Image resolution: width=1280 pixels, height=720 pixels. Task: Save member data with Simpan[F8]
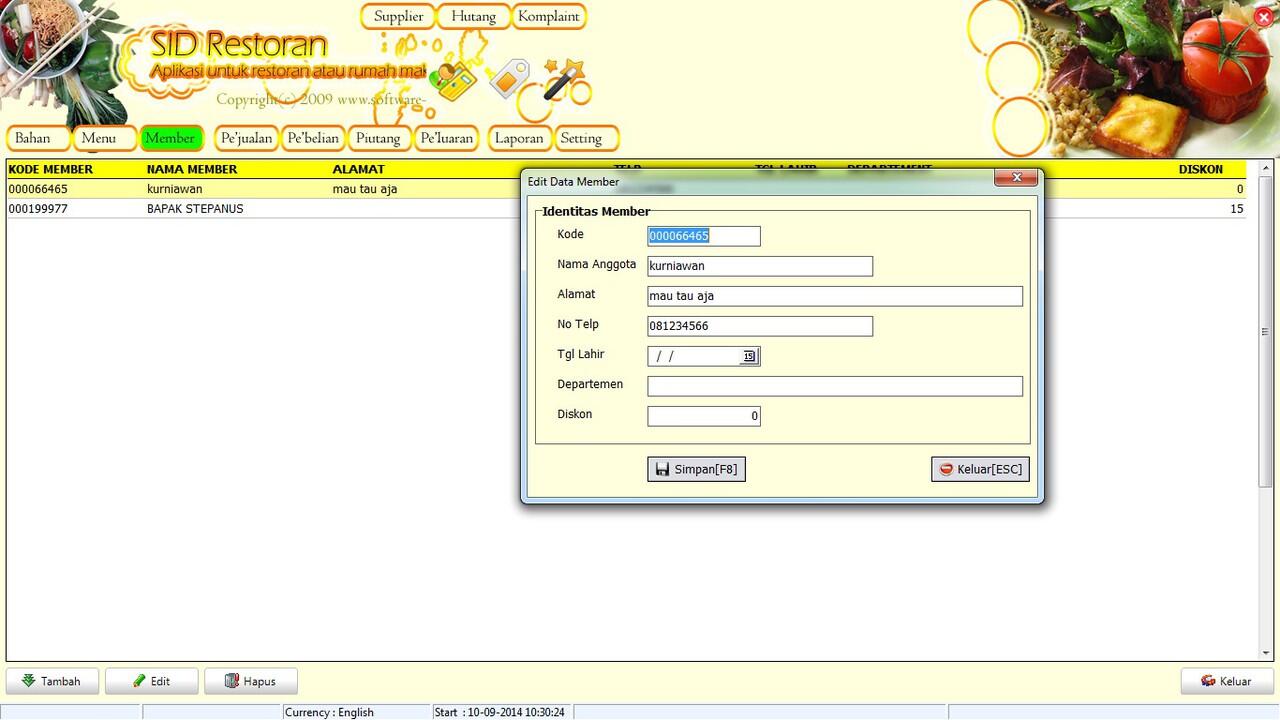click(696, 469)
